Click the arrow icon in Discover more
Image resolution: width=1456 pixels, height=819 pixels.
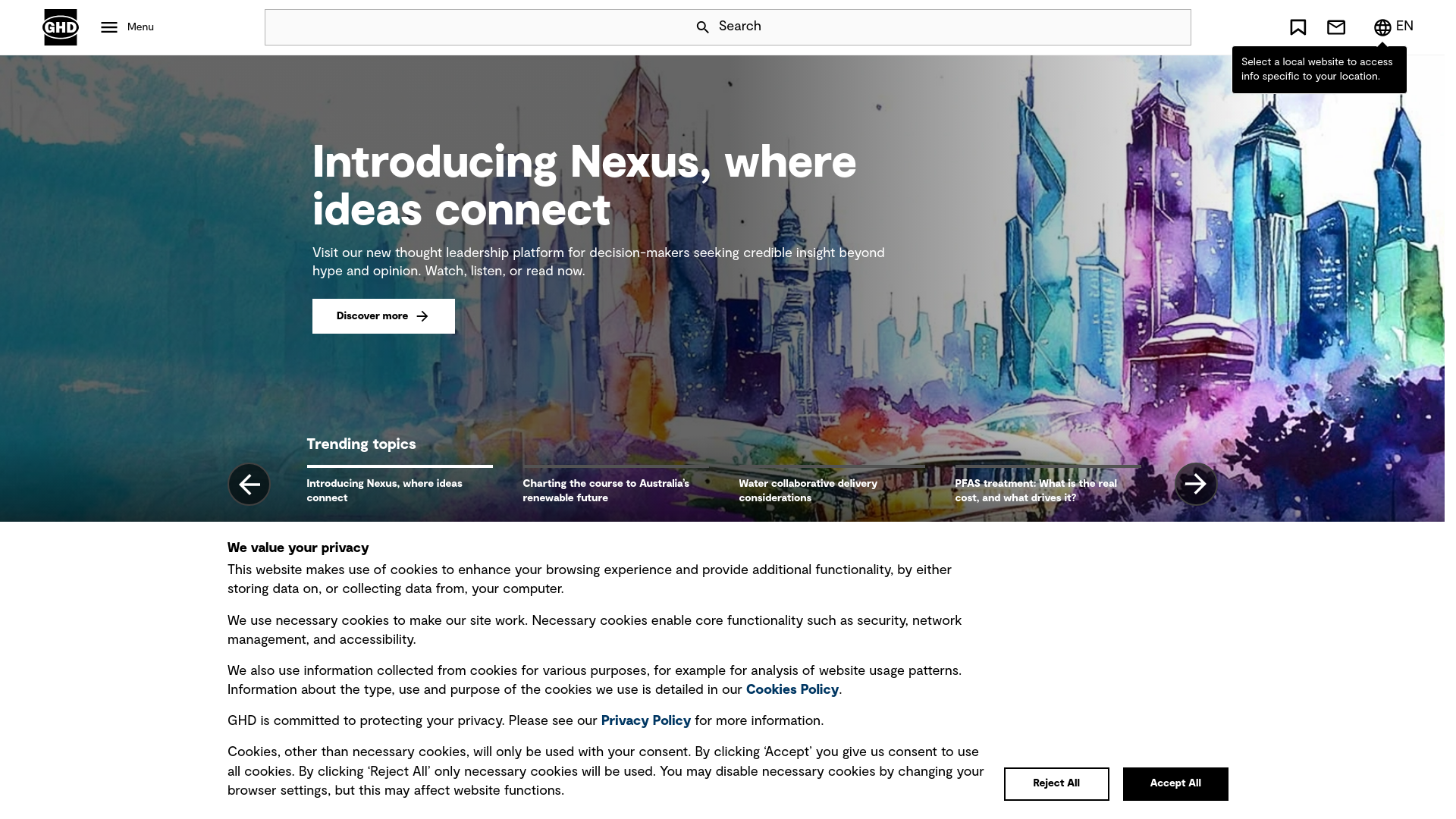422,316
